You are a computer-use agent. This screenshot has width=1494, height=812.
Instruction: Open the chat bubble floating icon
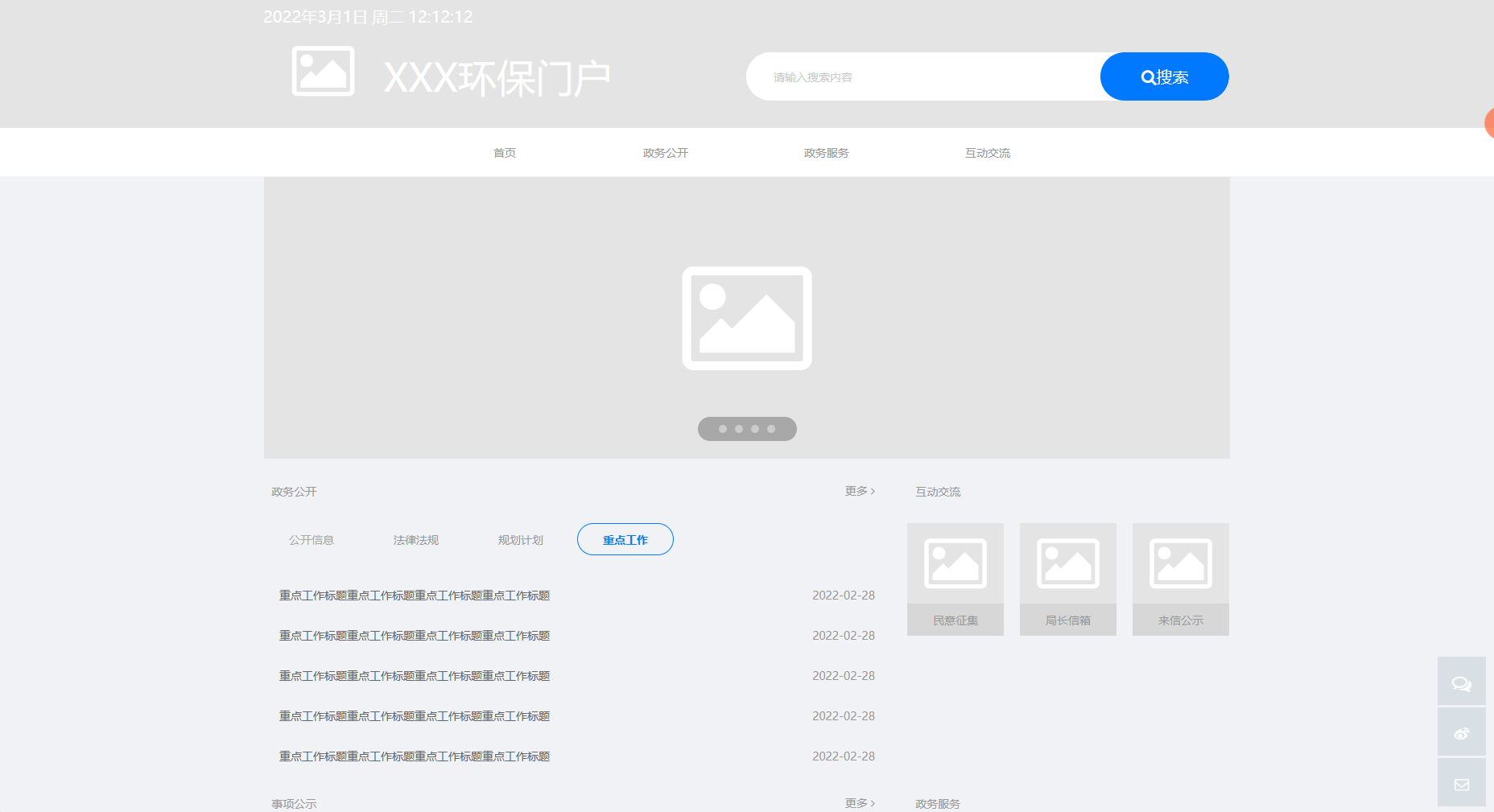pos(1462,681)
